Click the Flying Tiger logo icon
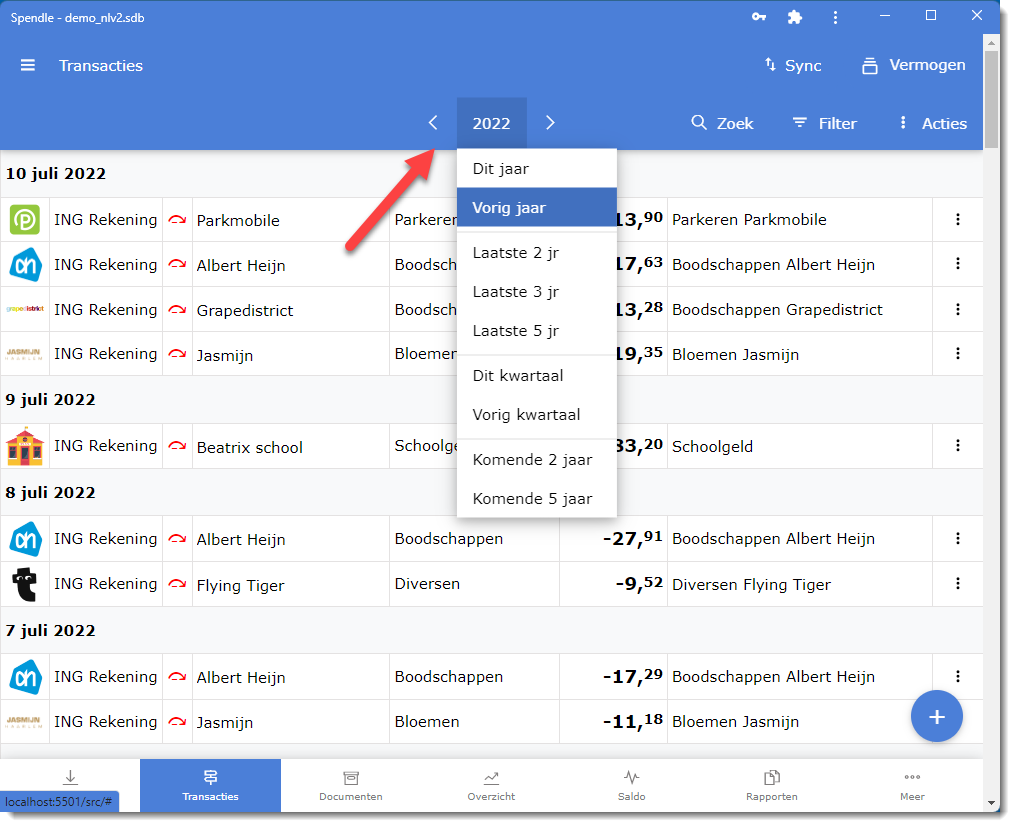The height and width of the screenshot is (827, 1015). (25, 584)
